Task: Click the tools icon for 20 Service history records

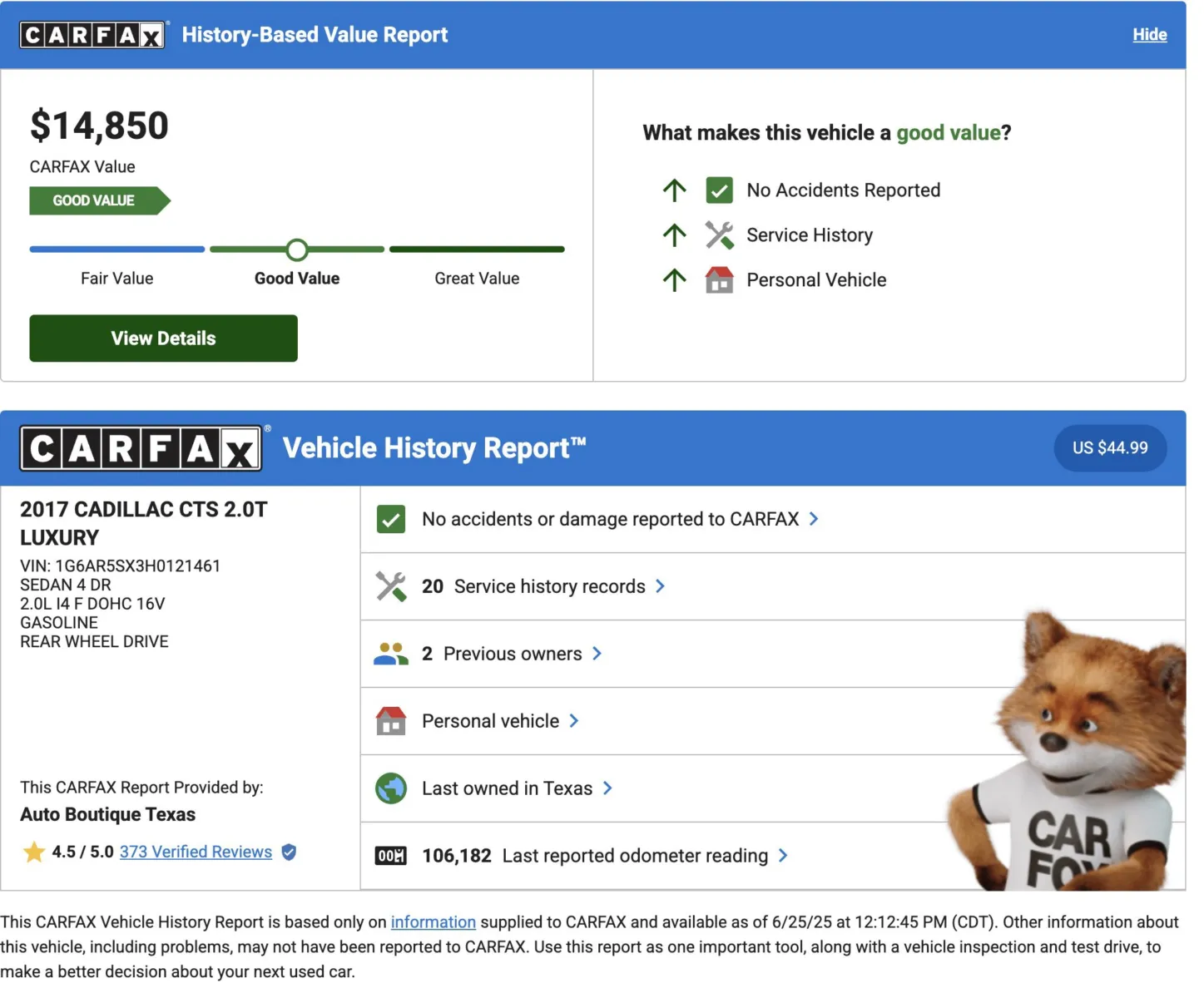Action: [391, 587]
